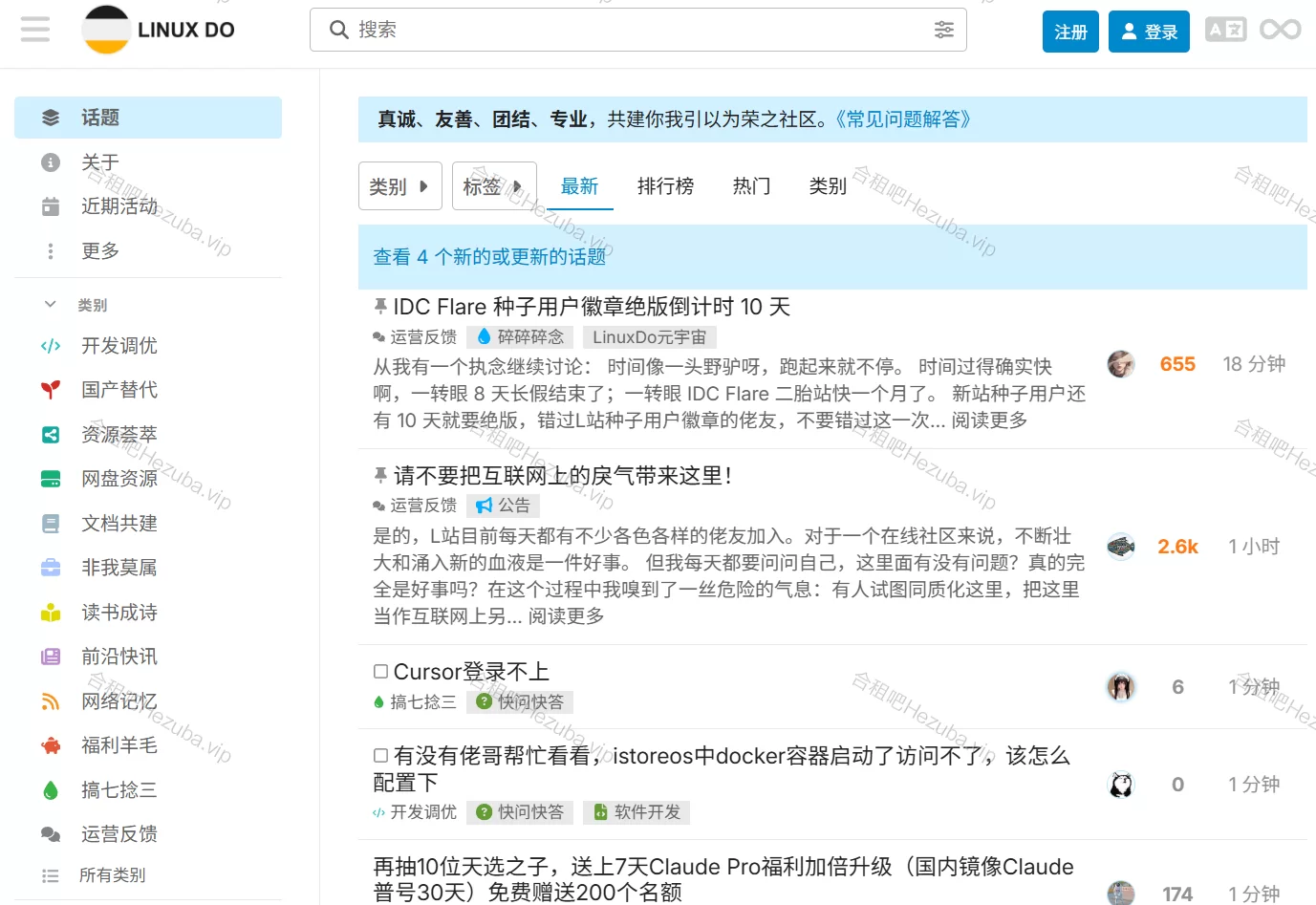Open the 常见问题解答 link
Screen dimensions: 1316x905
[902, 119]
